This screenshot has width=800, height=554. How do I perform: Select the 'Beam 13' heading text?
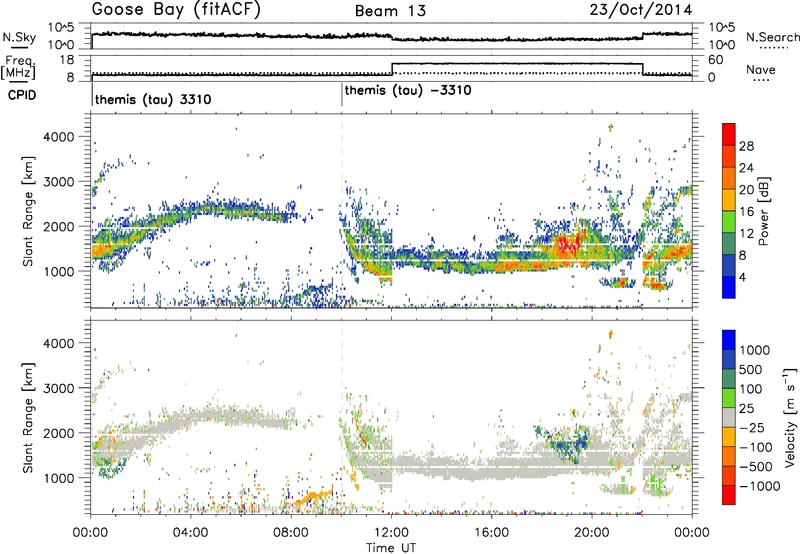(390, 11)
